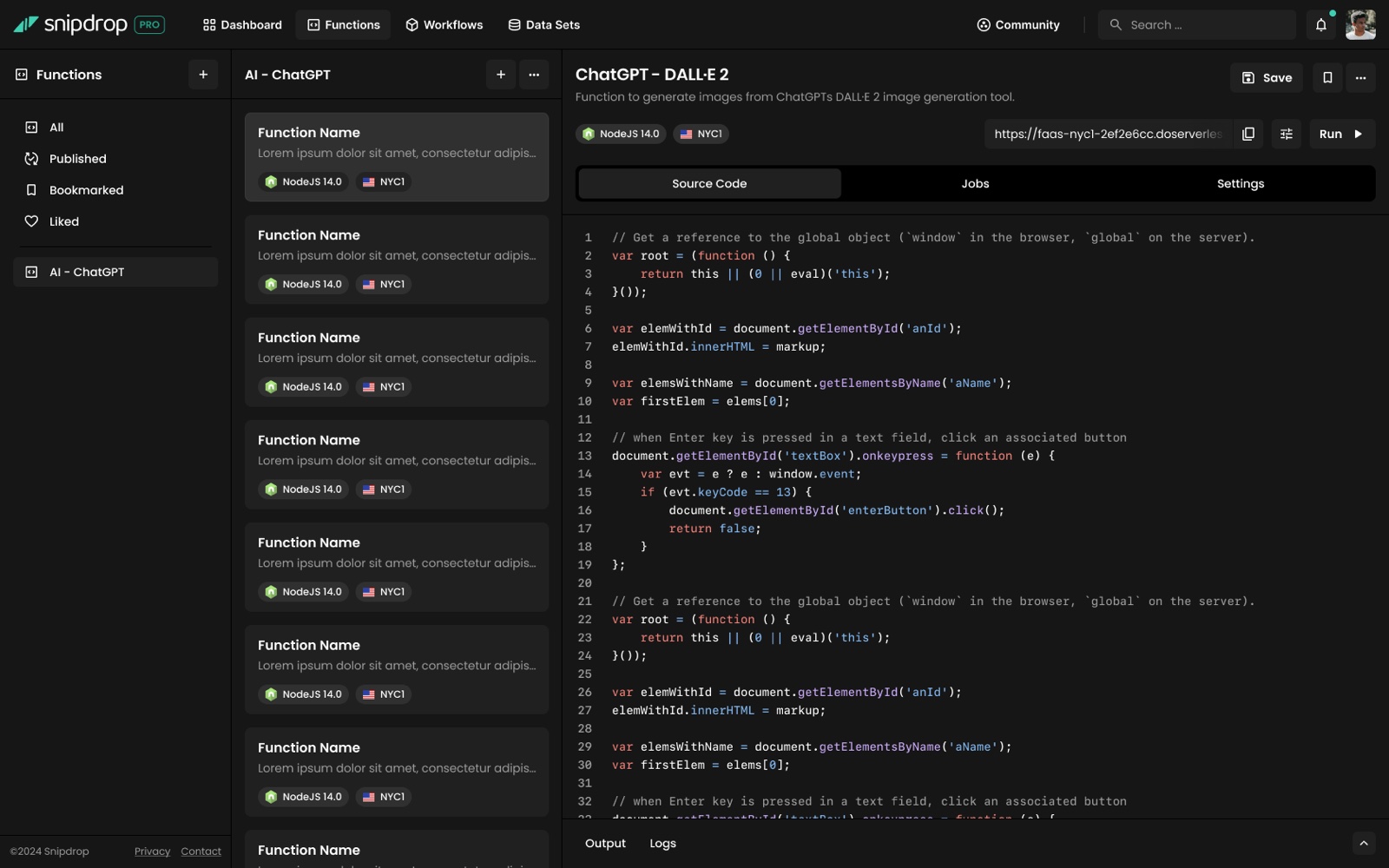Screen dimensions: 1389x868
Task: Click the Contact link
Action: [x=201, y=852]
